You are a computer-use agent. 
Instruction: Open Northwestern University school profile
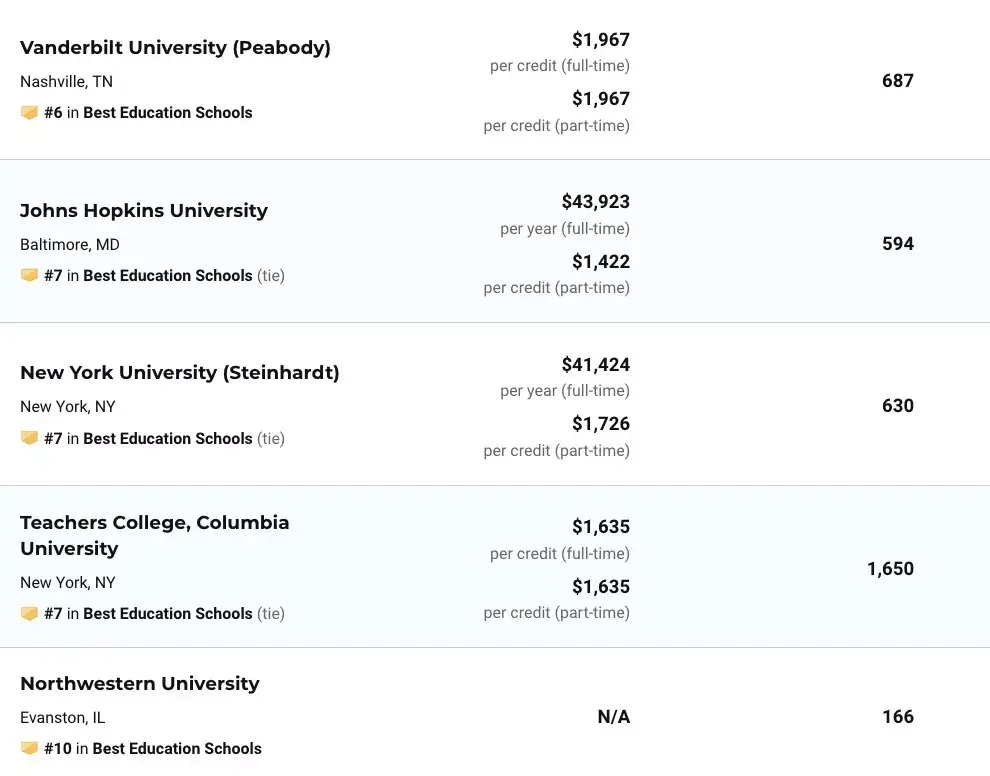[x=140, y=683]
